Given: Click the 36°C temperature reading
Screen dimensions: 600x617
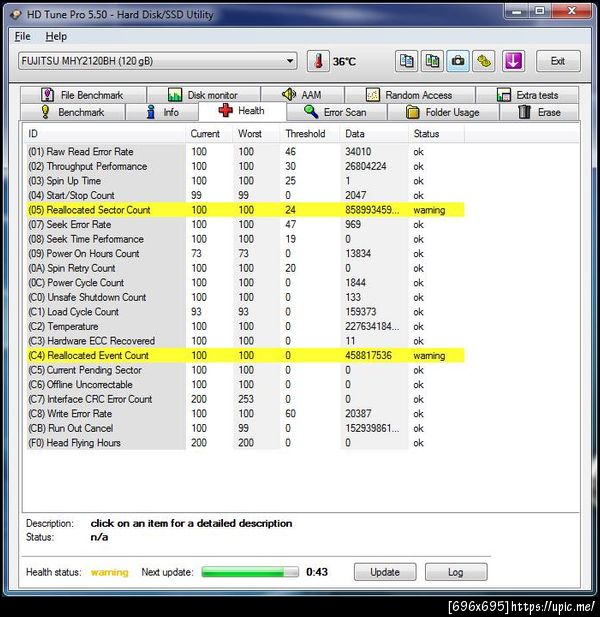Looking at the screenshot, I should point(344,61).
